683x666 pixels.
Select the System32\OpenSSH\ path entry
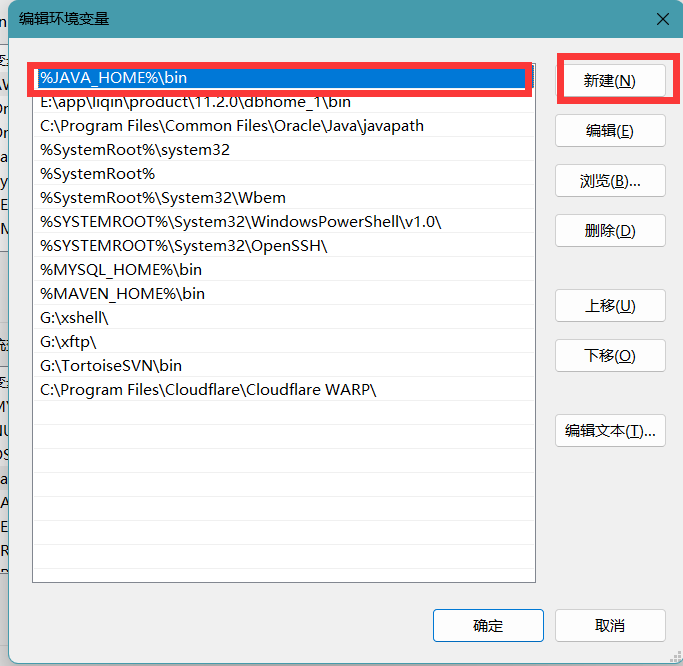coord(284,246)
